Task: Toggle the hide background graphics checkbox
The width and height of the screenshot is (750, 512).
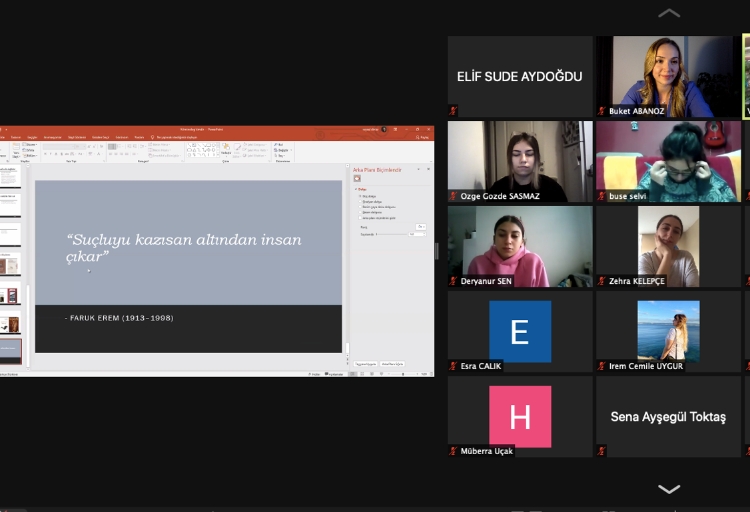Action: (x=361, y=217)
